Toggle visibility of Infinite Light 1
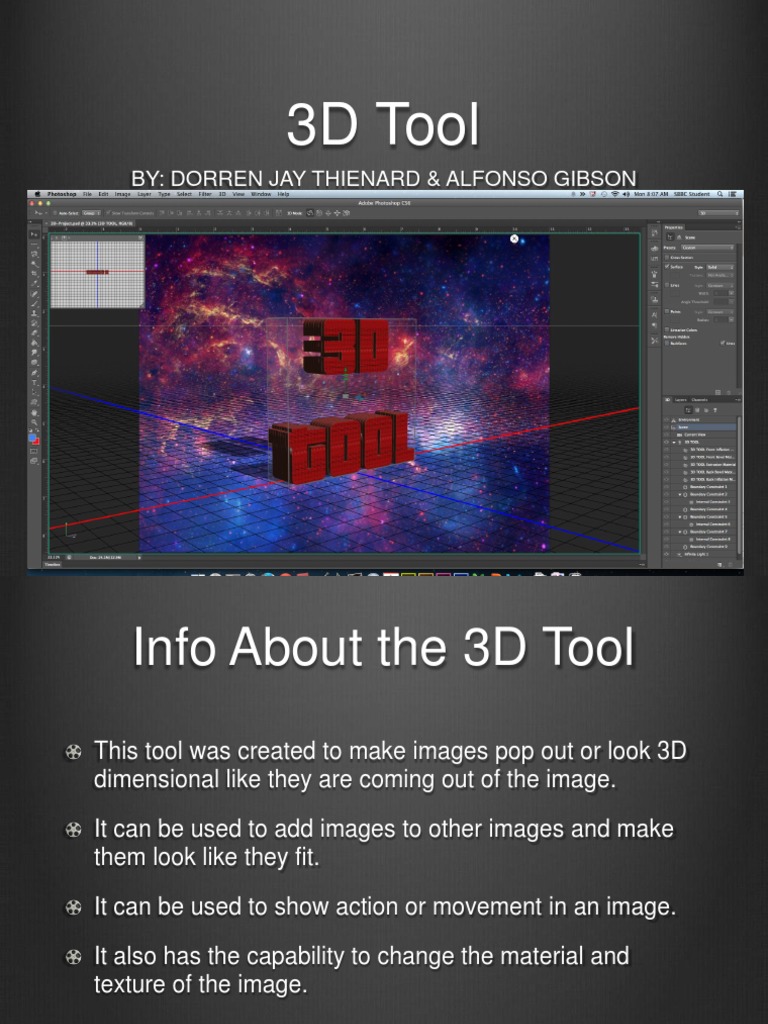This screenshot has height=1024, width=768. [x=666, y=554]
